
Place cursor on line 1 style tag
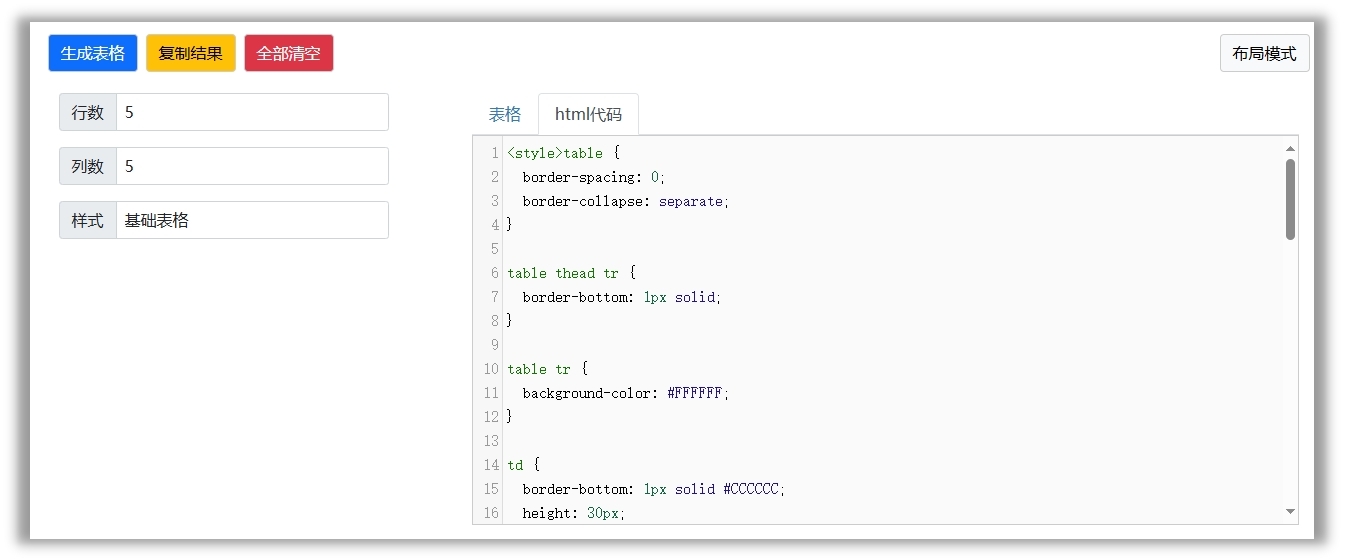point(535,153)
